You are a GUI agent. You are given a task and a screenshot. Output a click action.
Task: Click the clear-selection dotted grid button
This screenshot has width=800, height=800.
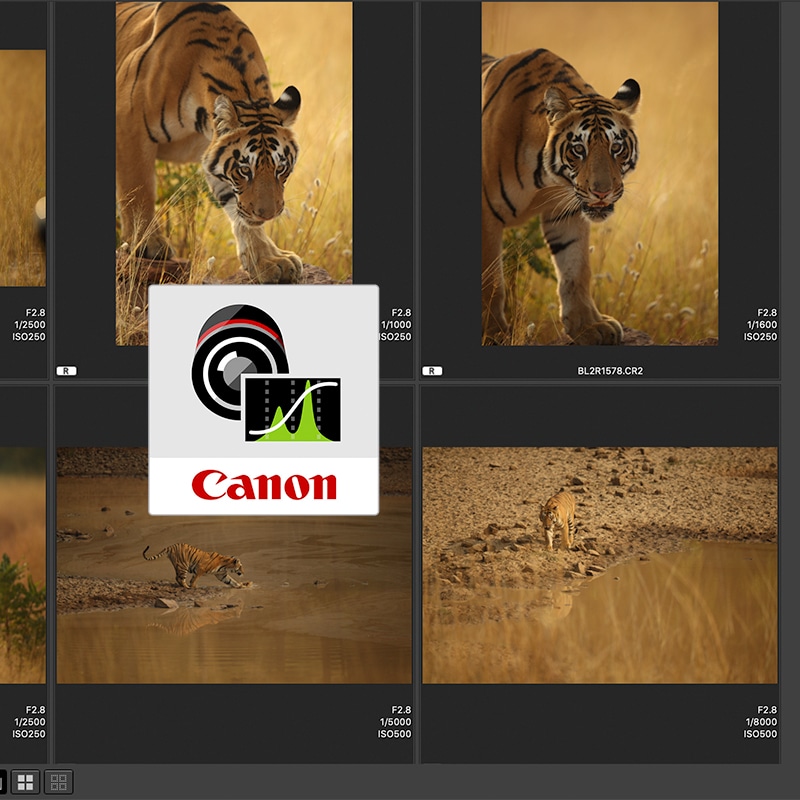point(59,782)
